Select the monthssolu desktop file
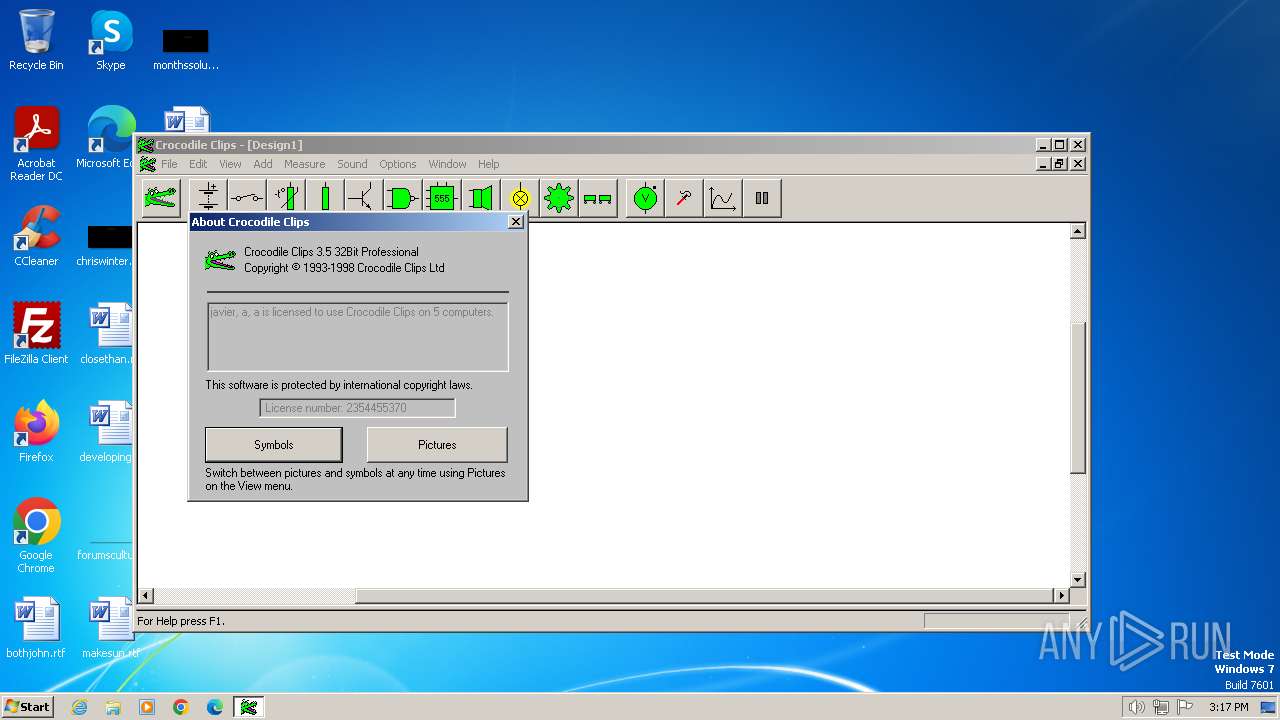The image size is (1280, 720). click(x=185, y=48)
